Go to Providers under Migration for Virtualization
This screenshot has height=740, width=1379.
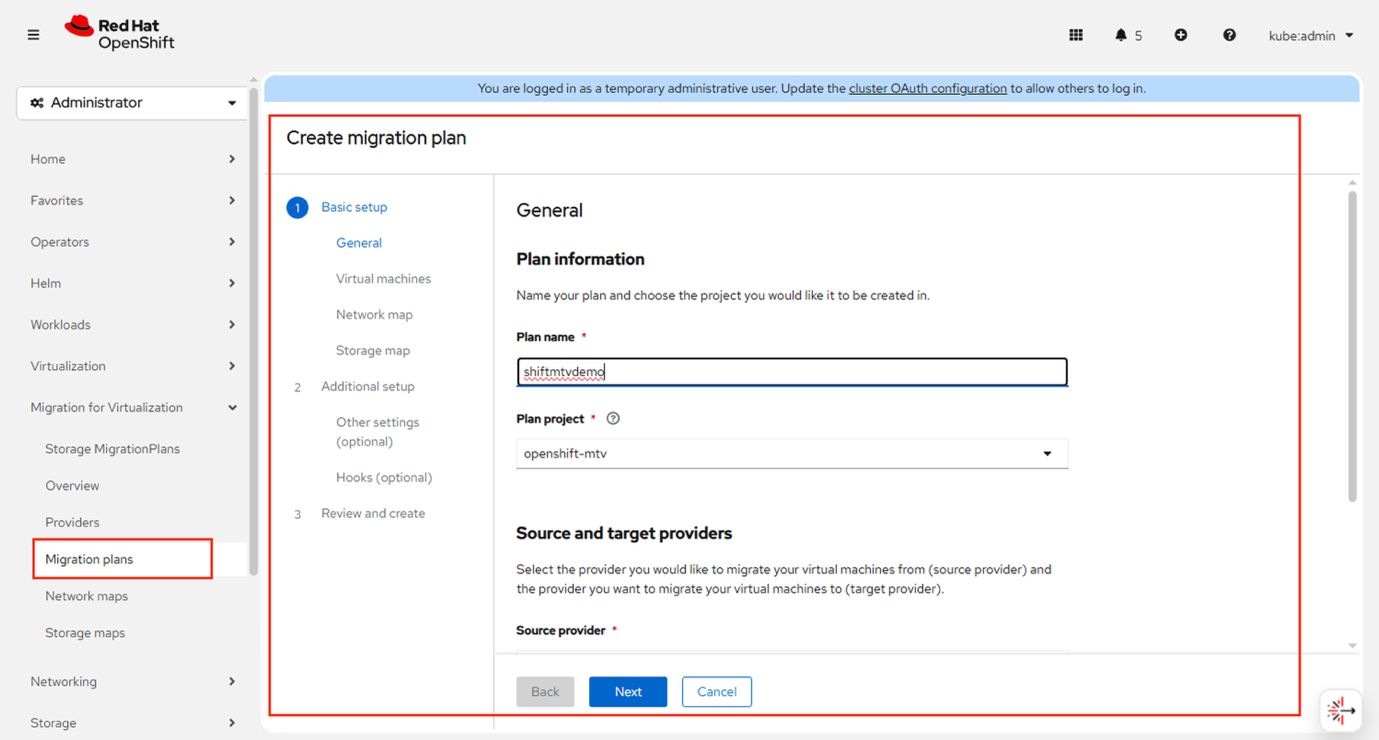72,521
